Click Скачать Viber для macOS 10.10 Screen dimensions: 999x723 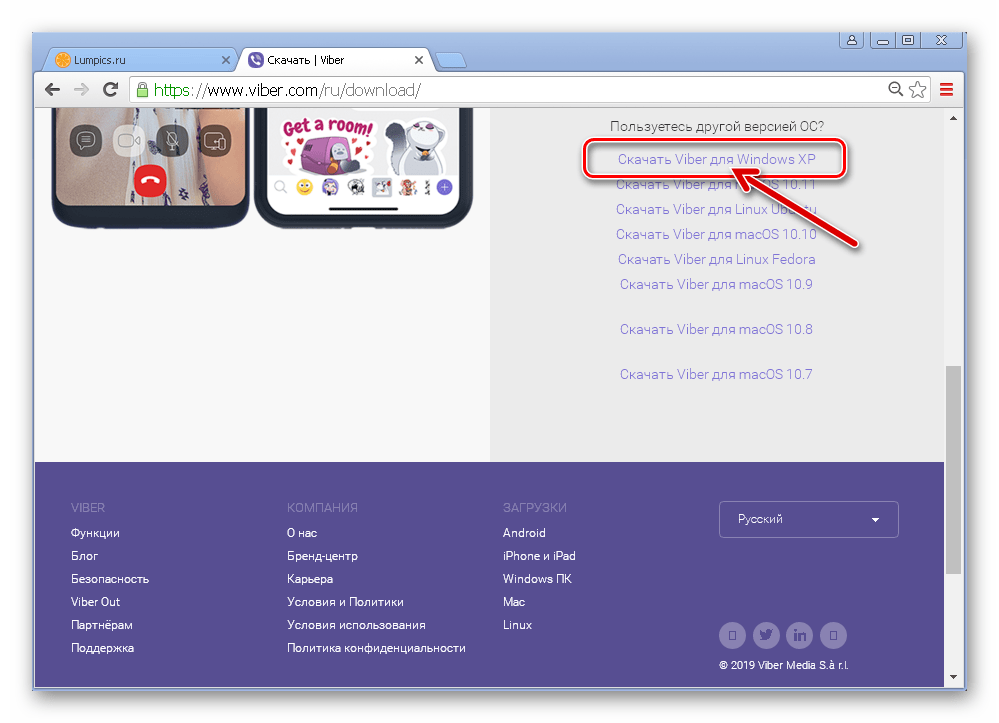click(716, 234)
